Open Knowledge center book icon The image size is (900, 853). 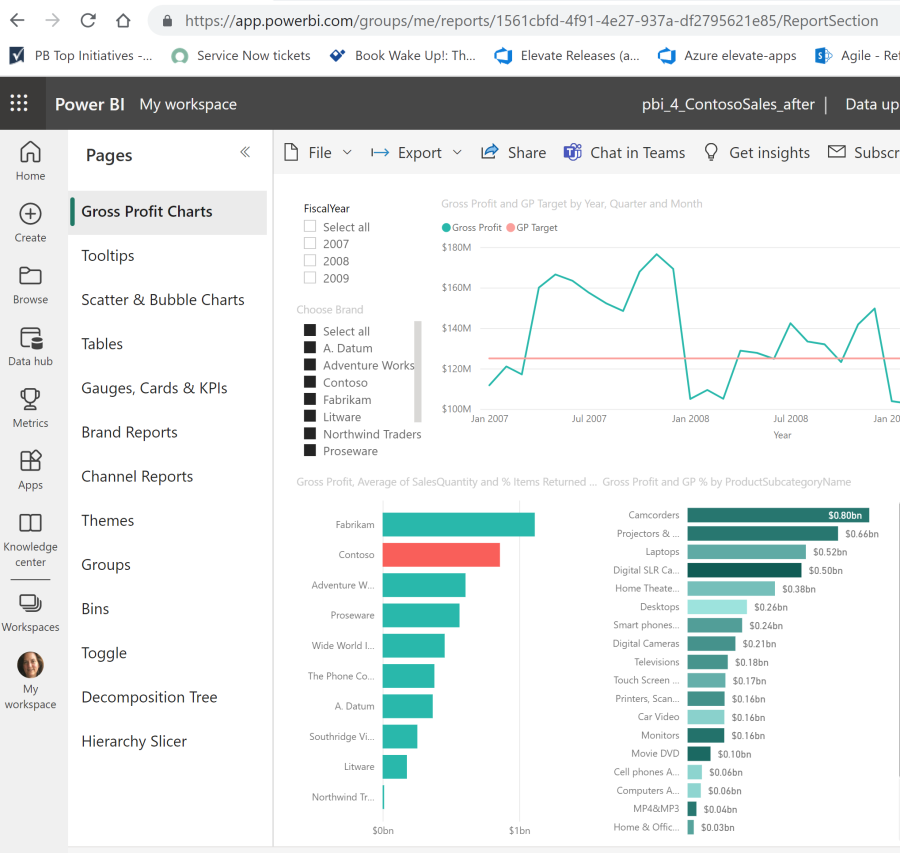[x=30, y=522]
